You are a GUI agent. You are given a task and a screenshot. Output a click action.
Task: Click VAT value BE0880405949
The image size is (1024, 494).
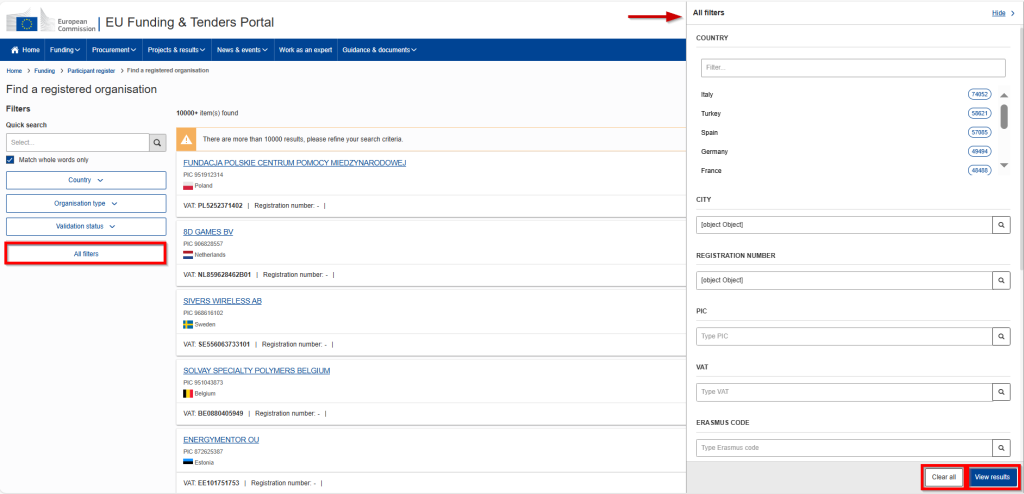coord(221,413)
